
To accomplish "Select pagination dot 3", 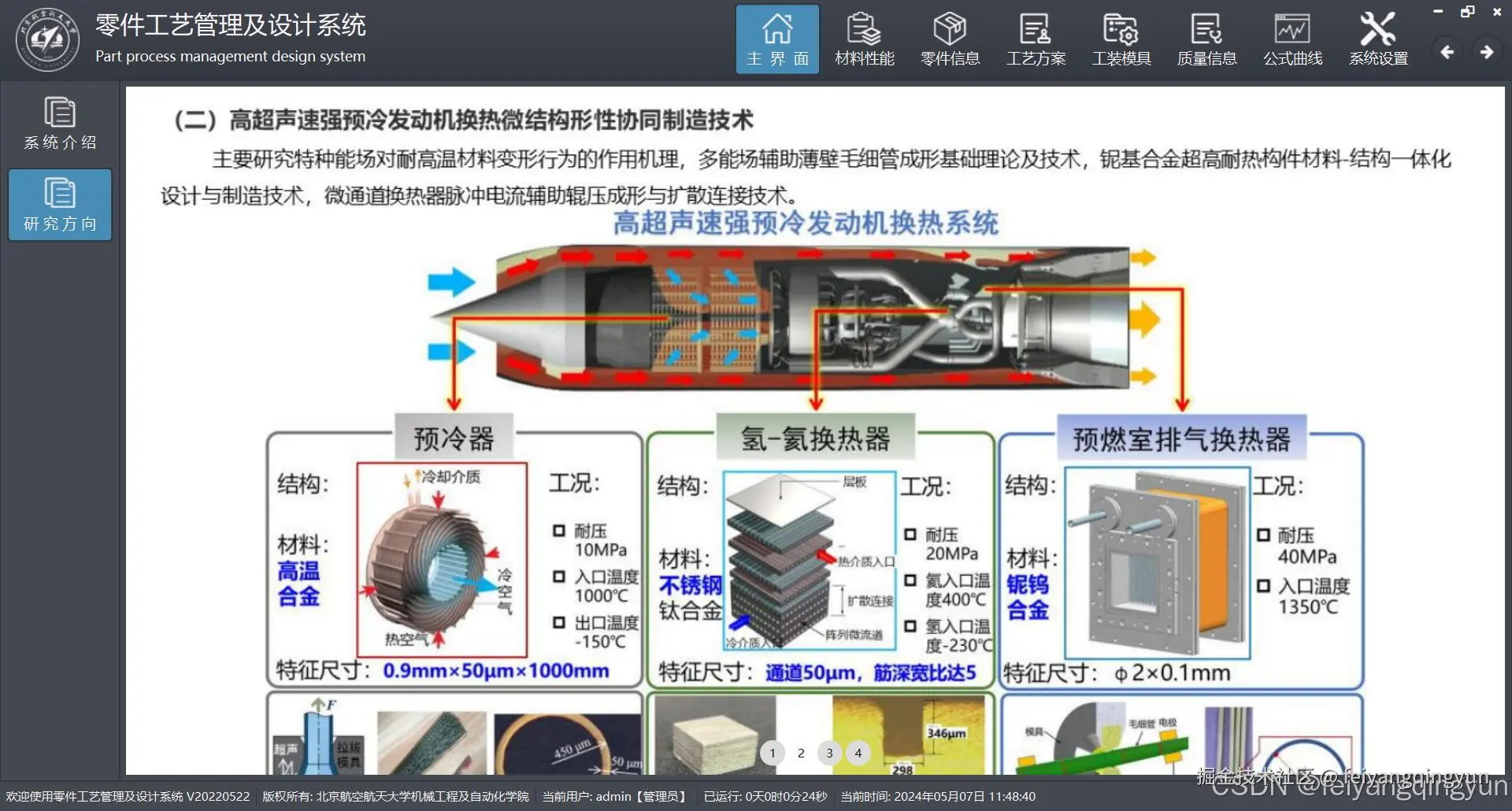I will [829, 753].
